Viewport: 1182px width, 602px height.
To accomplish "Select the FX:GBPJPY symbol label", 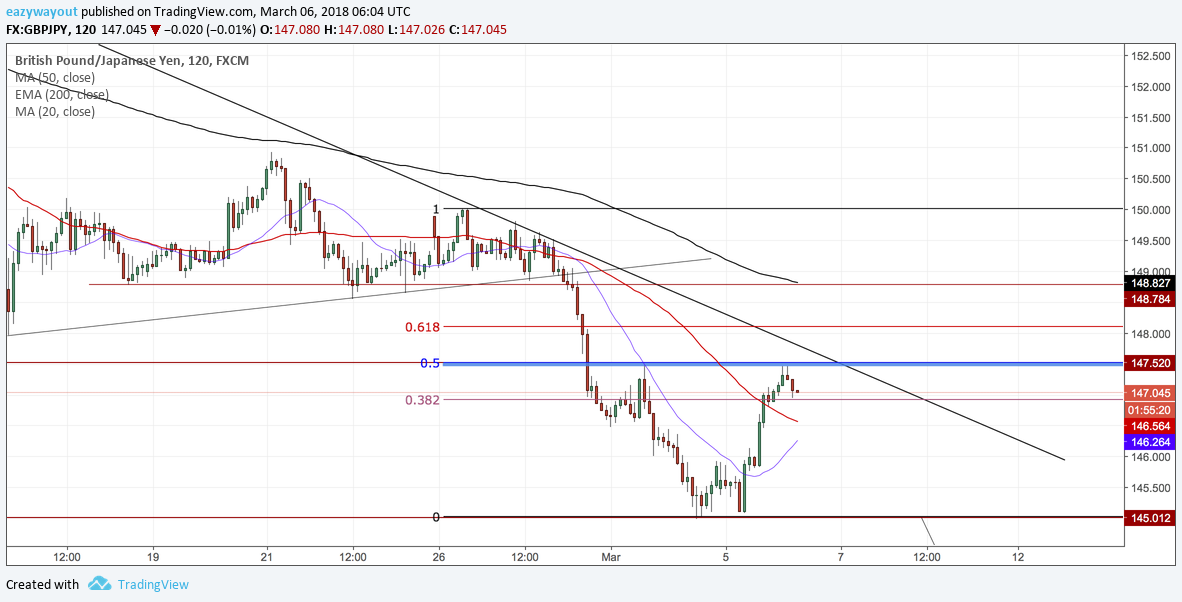I will click(39, 29).
